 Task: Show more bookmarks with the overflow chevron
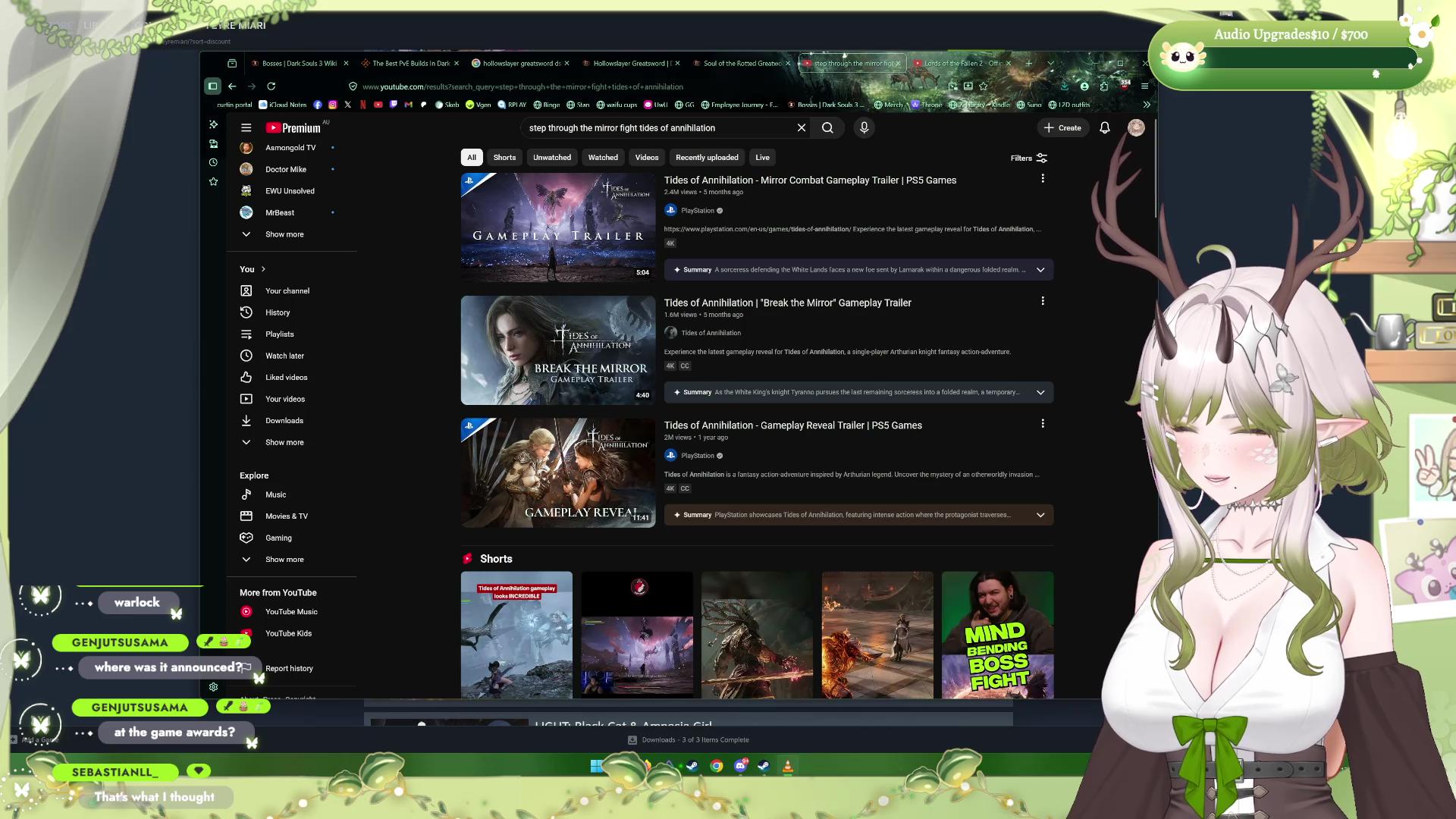[1147, 105]
